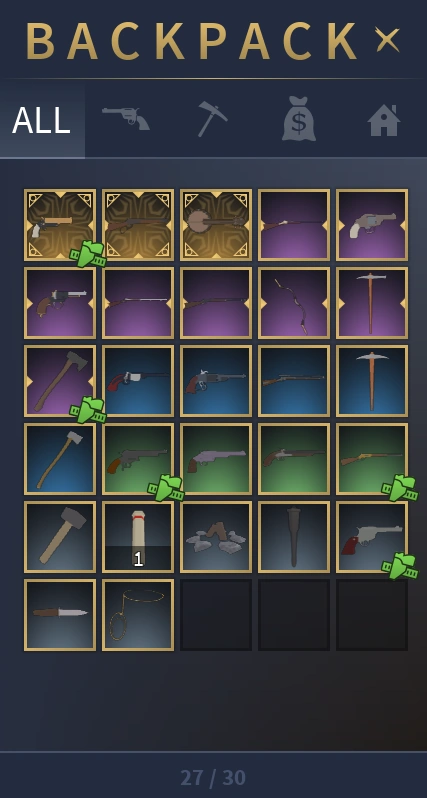
Task: Select the ore rocks pile item
Action: (x=216, y=537)
